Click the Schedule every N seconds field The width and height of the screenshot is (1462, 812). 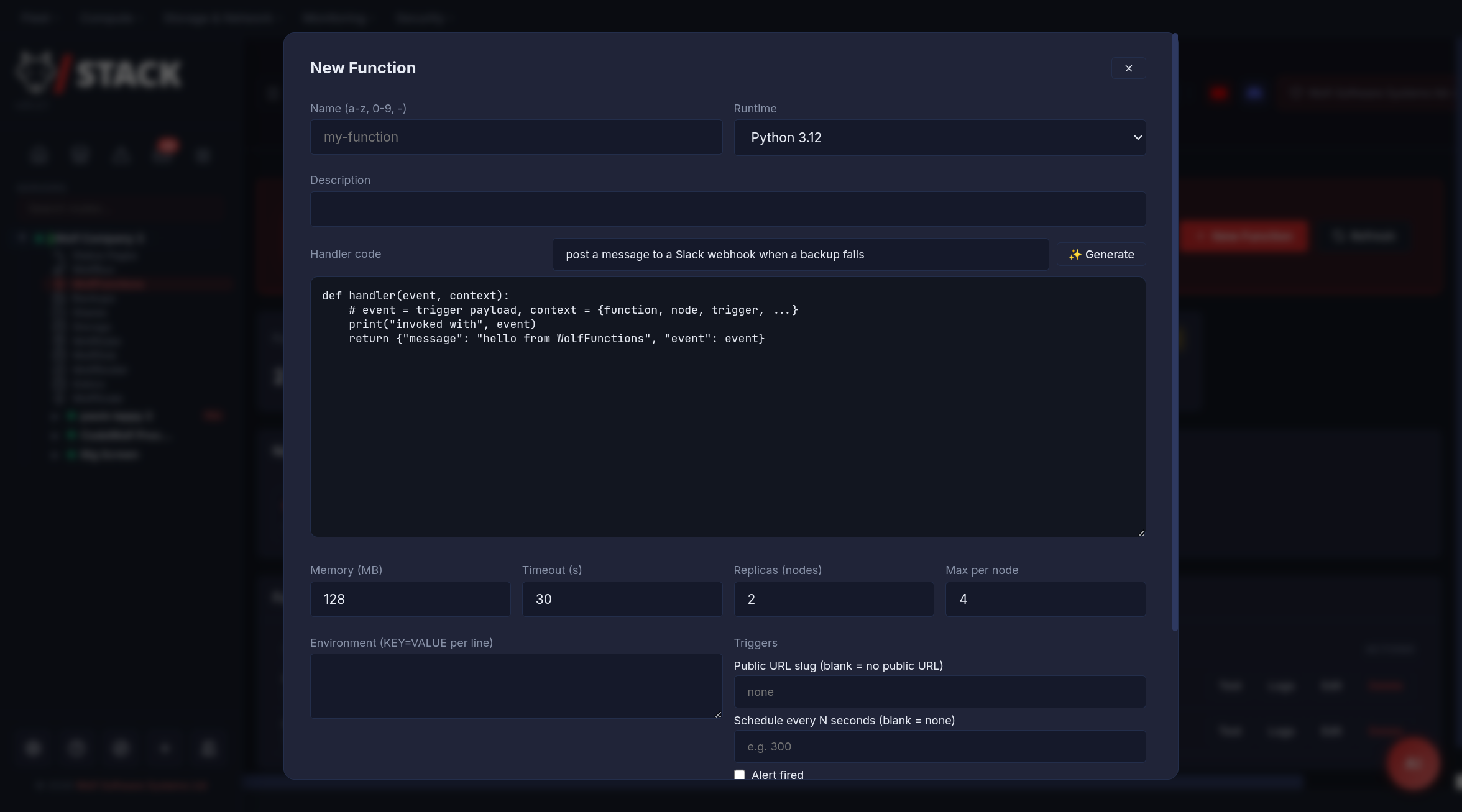point(939,746)
